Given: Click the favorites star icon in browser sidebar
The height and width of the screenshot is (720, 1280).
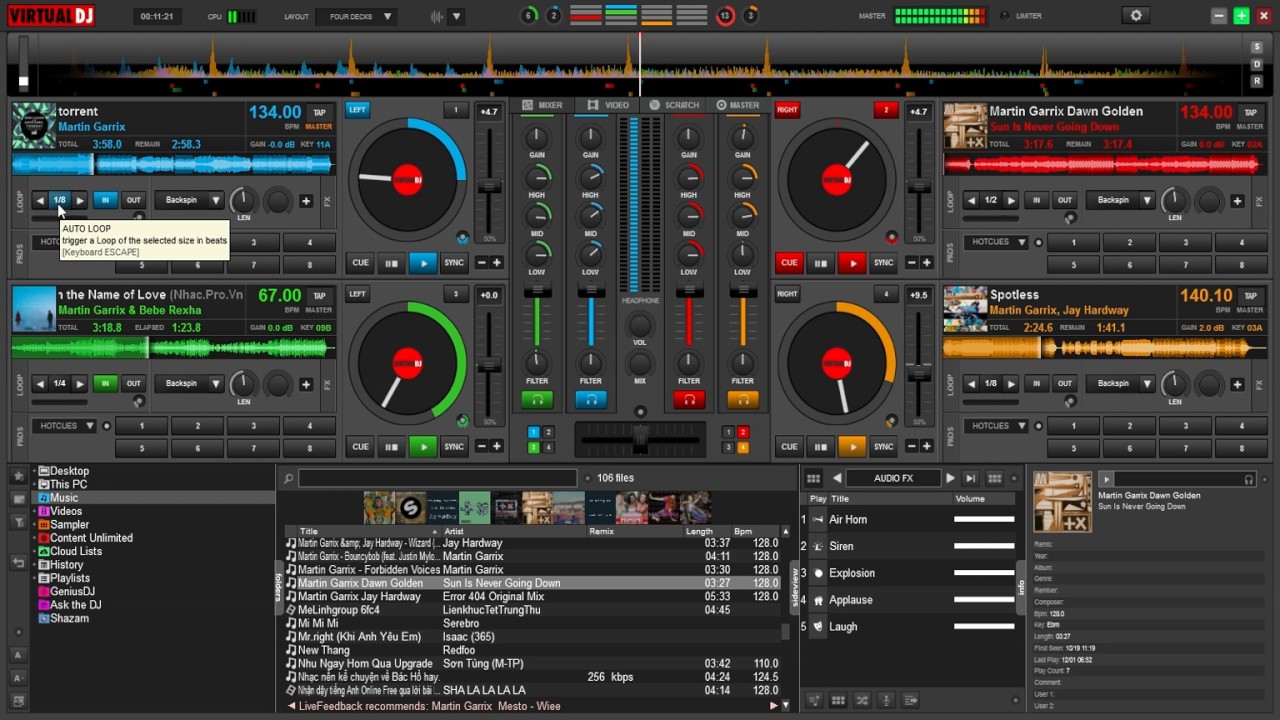Looking at the screenshot, I should coord(18,476).
